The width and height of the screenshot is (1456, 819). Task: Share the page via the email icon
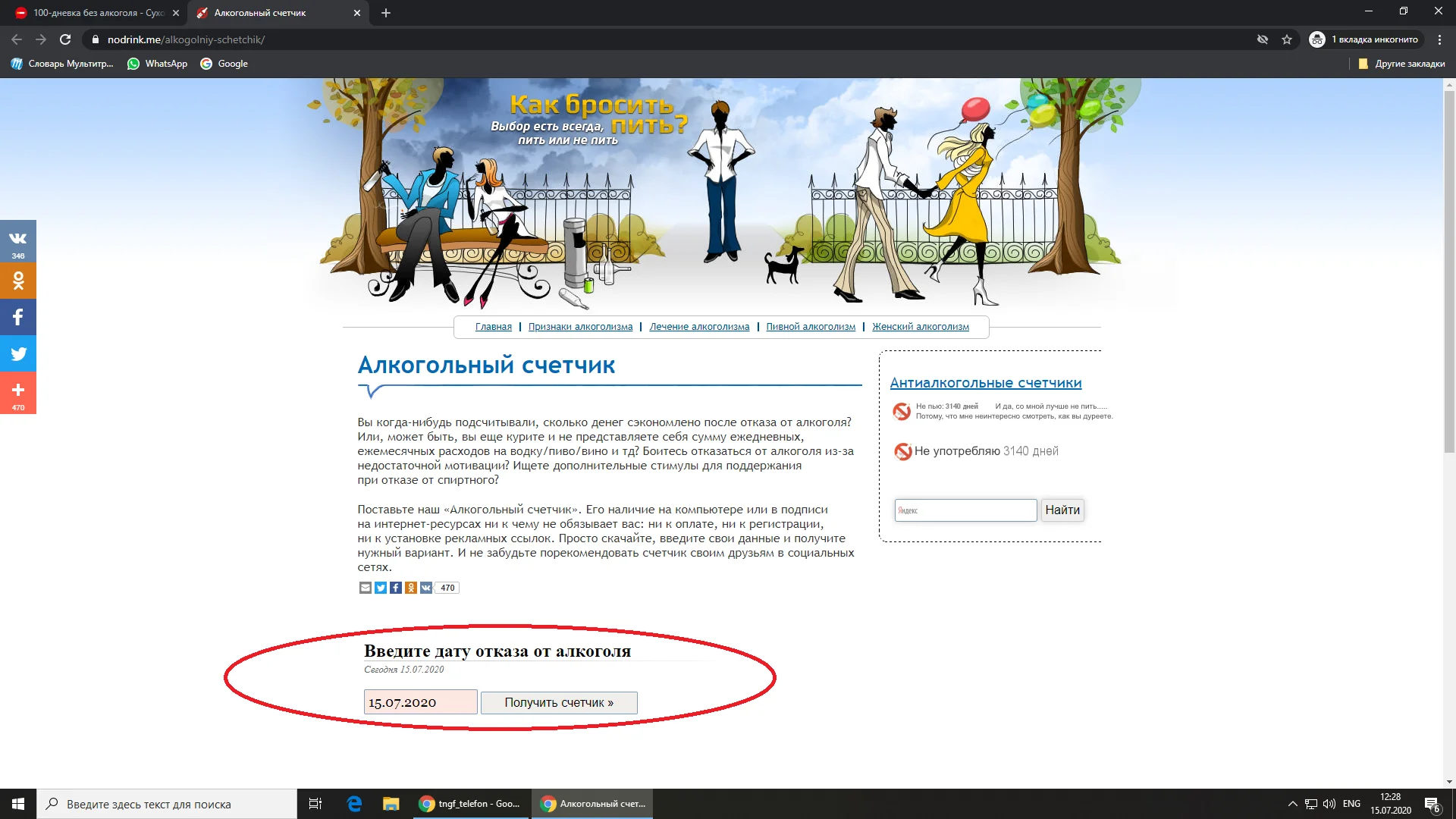click(366, 588)
